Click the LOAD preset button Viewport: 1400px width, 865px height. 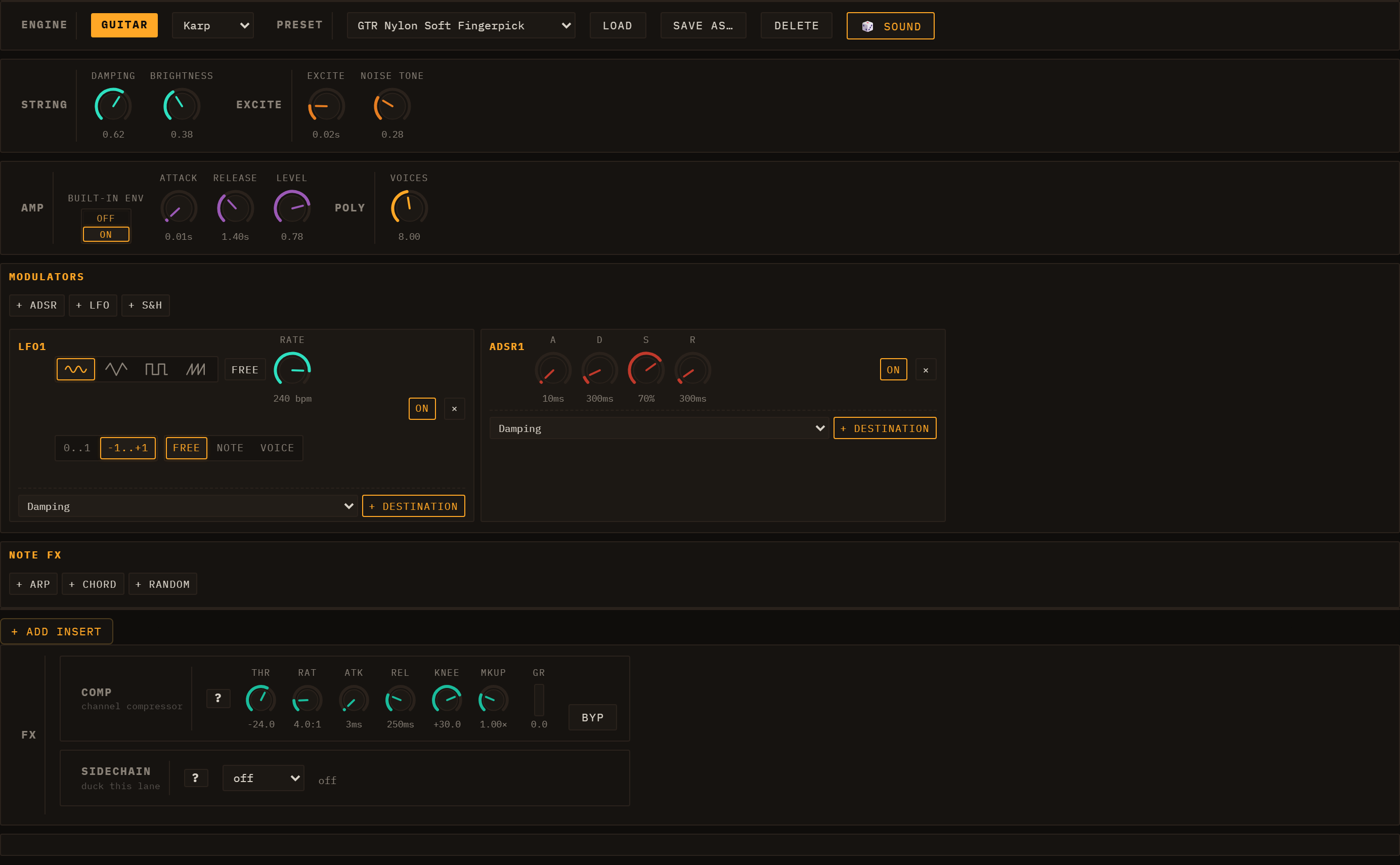[x=618, y=26]
